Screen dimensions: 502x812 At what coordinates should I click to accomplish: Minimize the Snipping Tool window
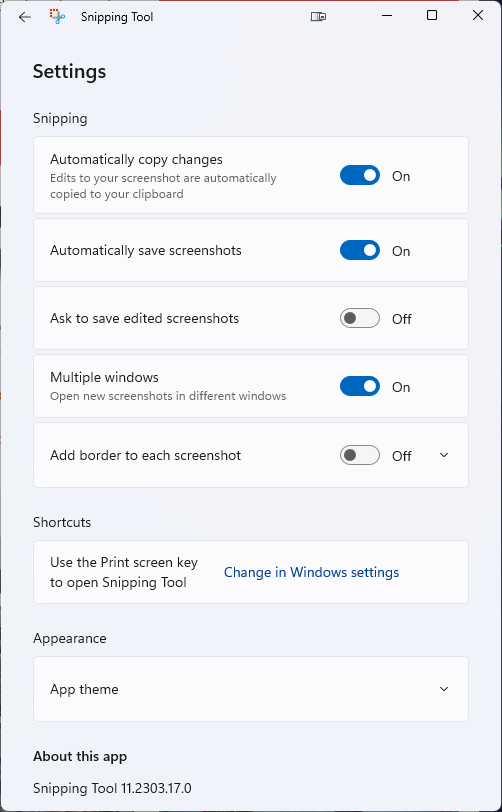click(386, 16)
